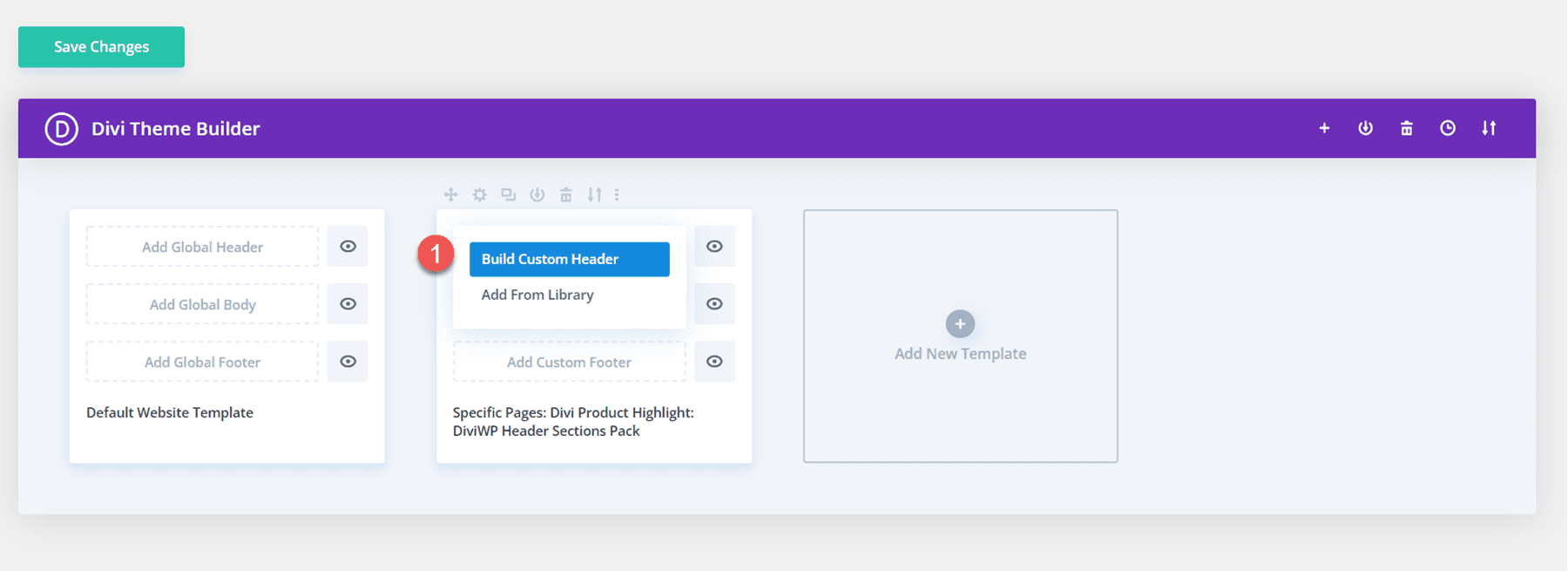The width and height of the screenshot is (1568, 571).
Task: Click the move icon above Specific Pages template
Action: (450, 194)
